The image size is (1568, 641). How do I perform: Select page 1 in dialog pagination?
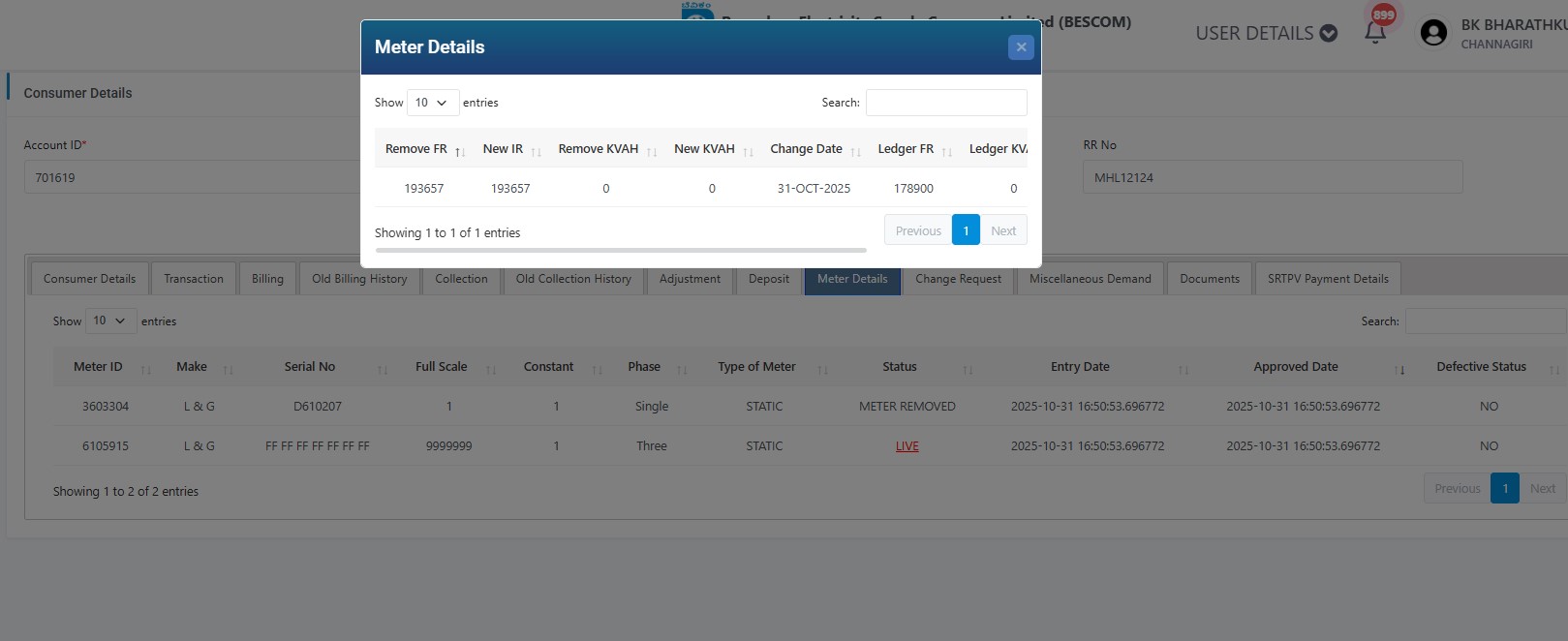click(966, 230)
